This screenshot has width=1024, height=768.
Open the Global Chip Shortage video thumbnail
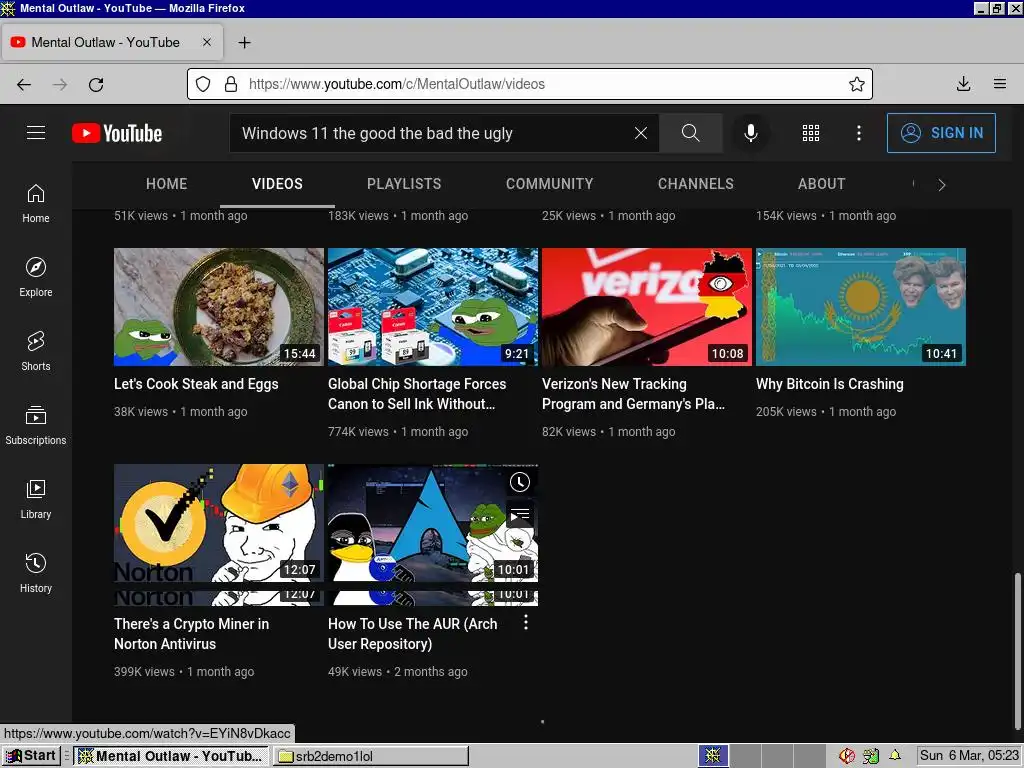point(433,307)
